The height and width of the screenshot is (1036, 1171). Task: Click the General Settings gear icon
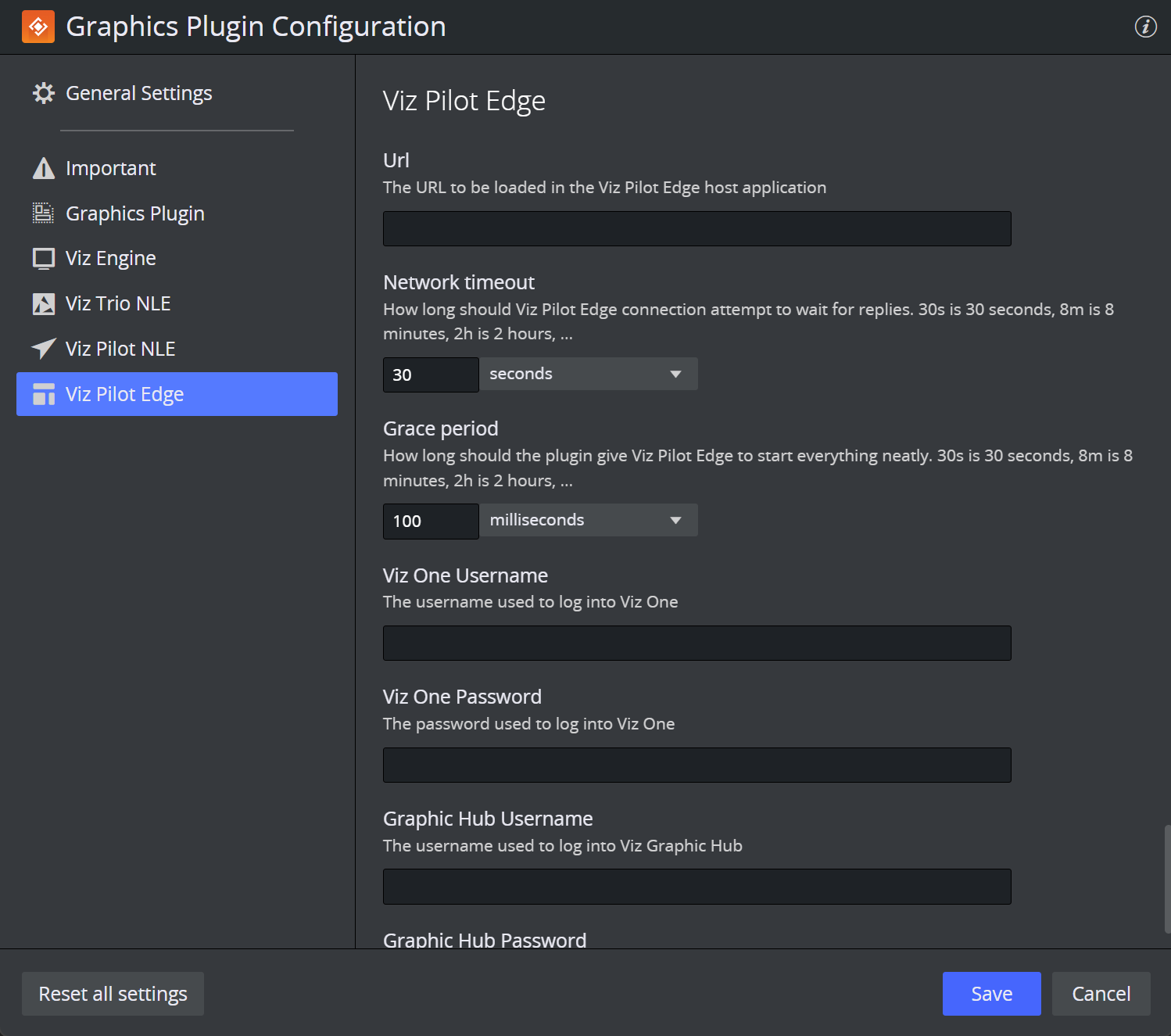tap(44, 93)
